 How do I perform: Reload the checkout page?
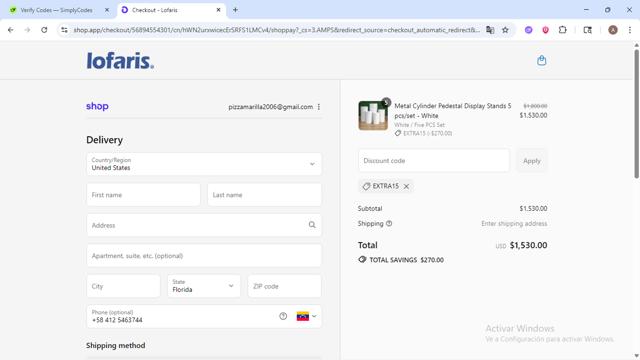(x=44, y=30)
